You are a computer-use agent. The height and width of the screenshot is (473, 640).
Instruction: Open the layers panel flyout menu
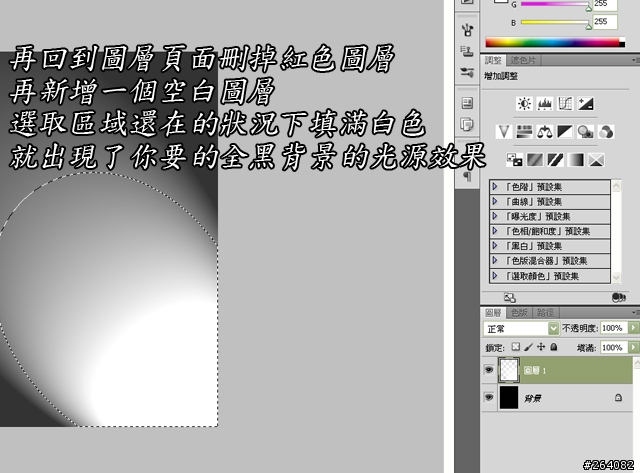point(635,312)
